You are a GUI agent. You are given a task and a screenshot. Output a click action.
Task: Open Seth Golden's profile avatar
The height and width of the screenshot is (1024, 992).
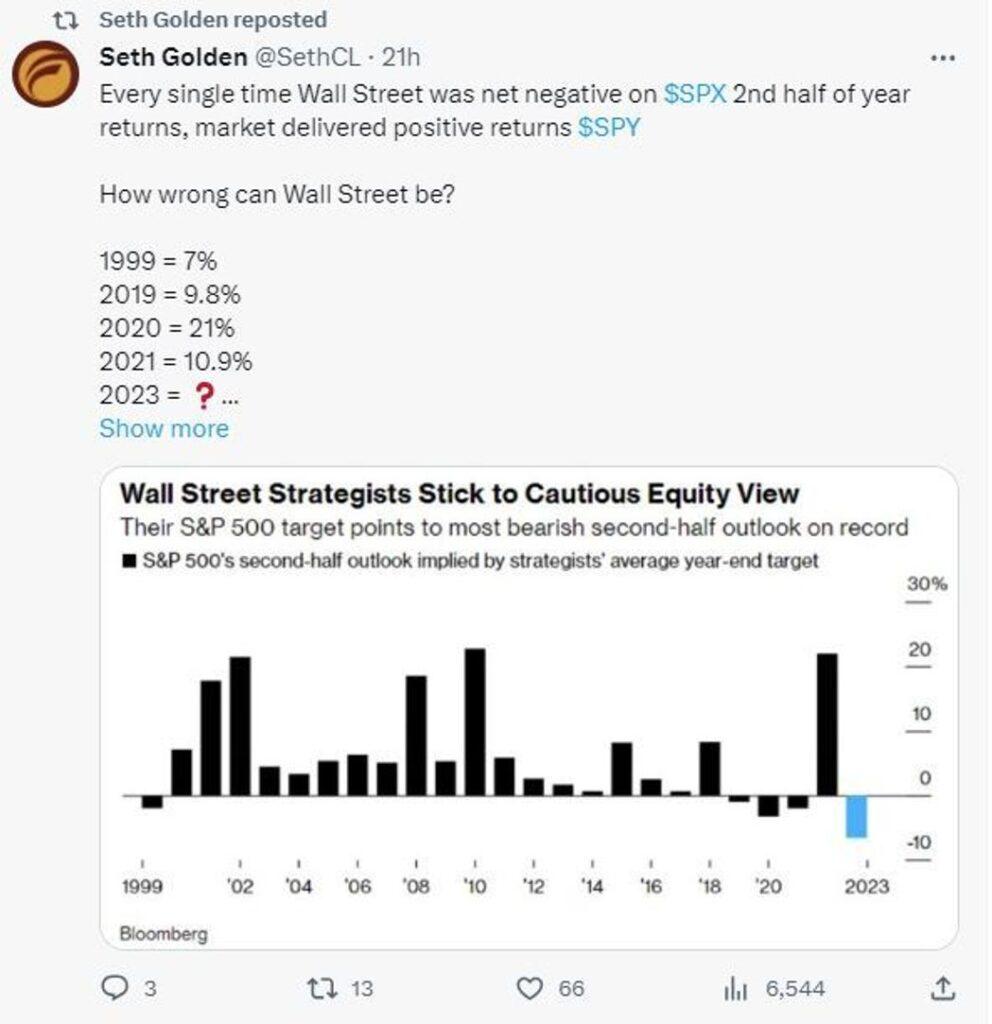pyautogui.click(x=46, y=74)
